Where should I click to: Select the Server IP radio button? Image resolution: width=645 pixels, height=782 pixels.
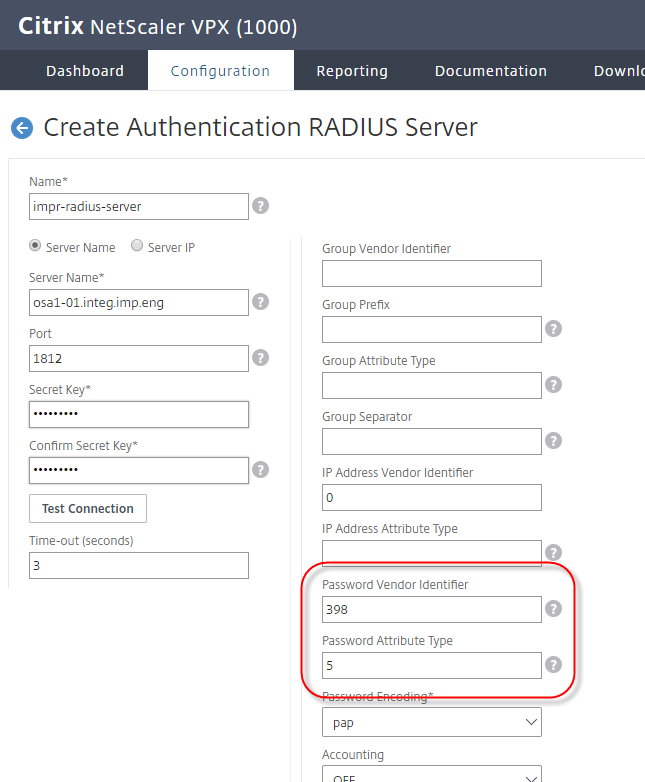point(138,246)
